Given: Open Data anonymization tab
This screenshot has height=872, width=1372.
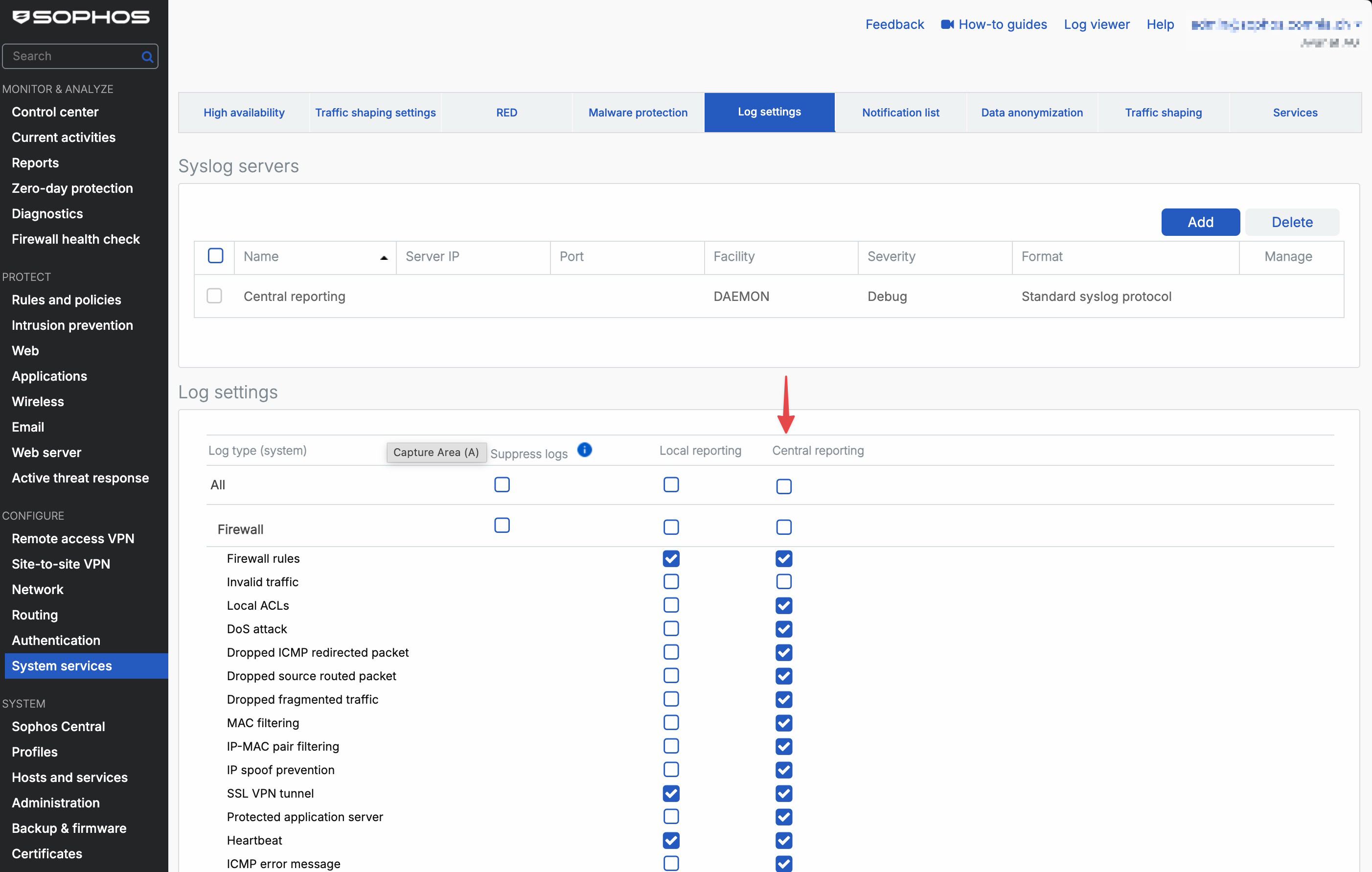Looking at the screenshot, I should coord(1032,112).
